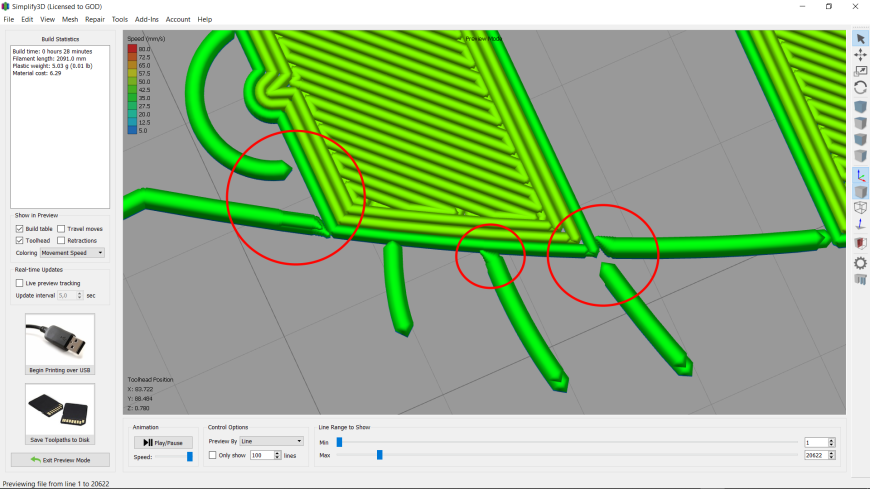Screen dimensions: 870x489
Task: Click the animation Speed slider handle
Action: (190, 457)
